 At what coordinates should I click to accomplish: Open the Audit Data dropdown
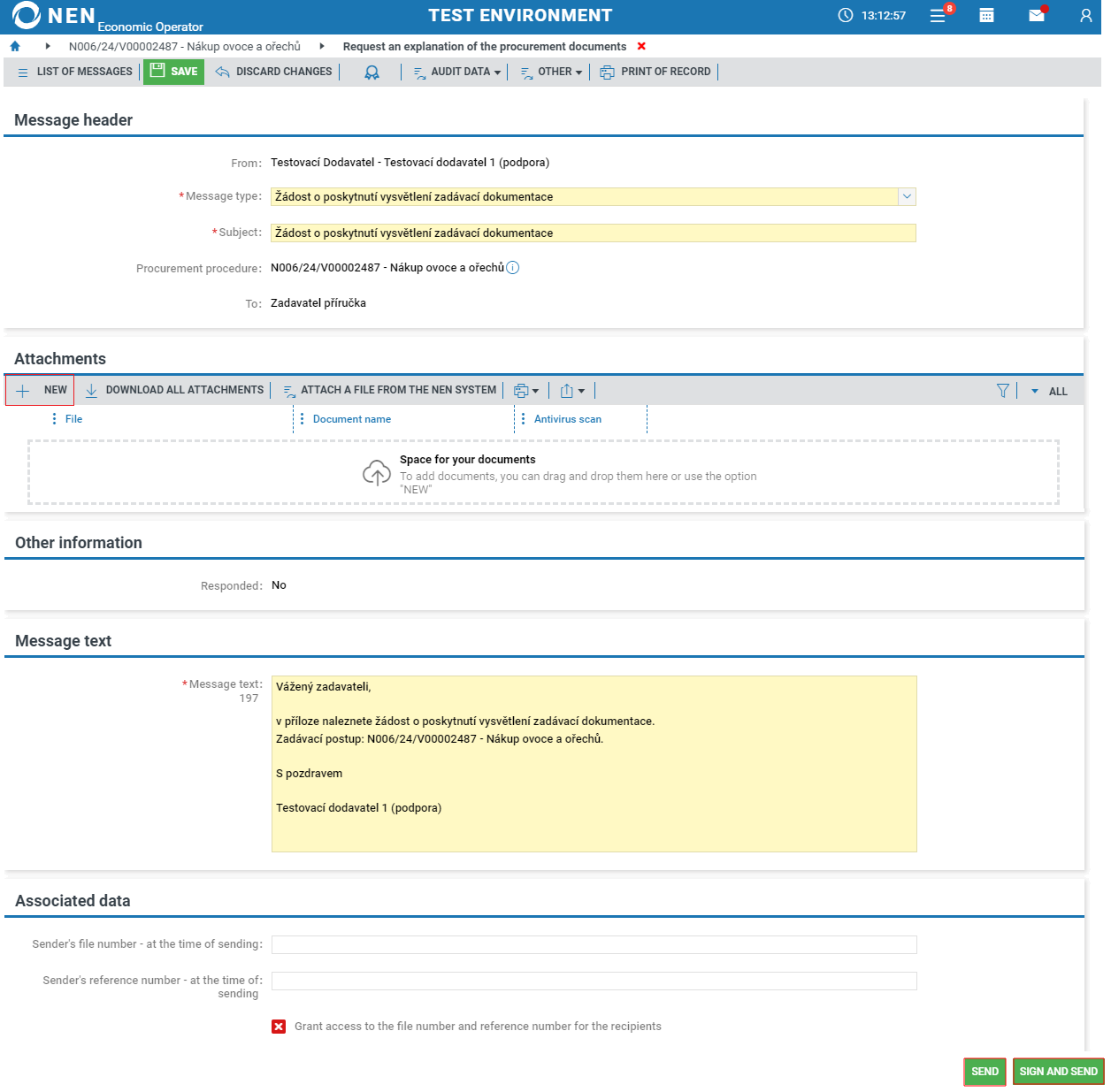pyautogui.click(x=457, y=72)
